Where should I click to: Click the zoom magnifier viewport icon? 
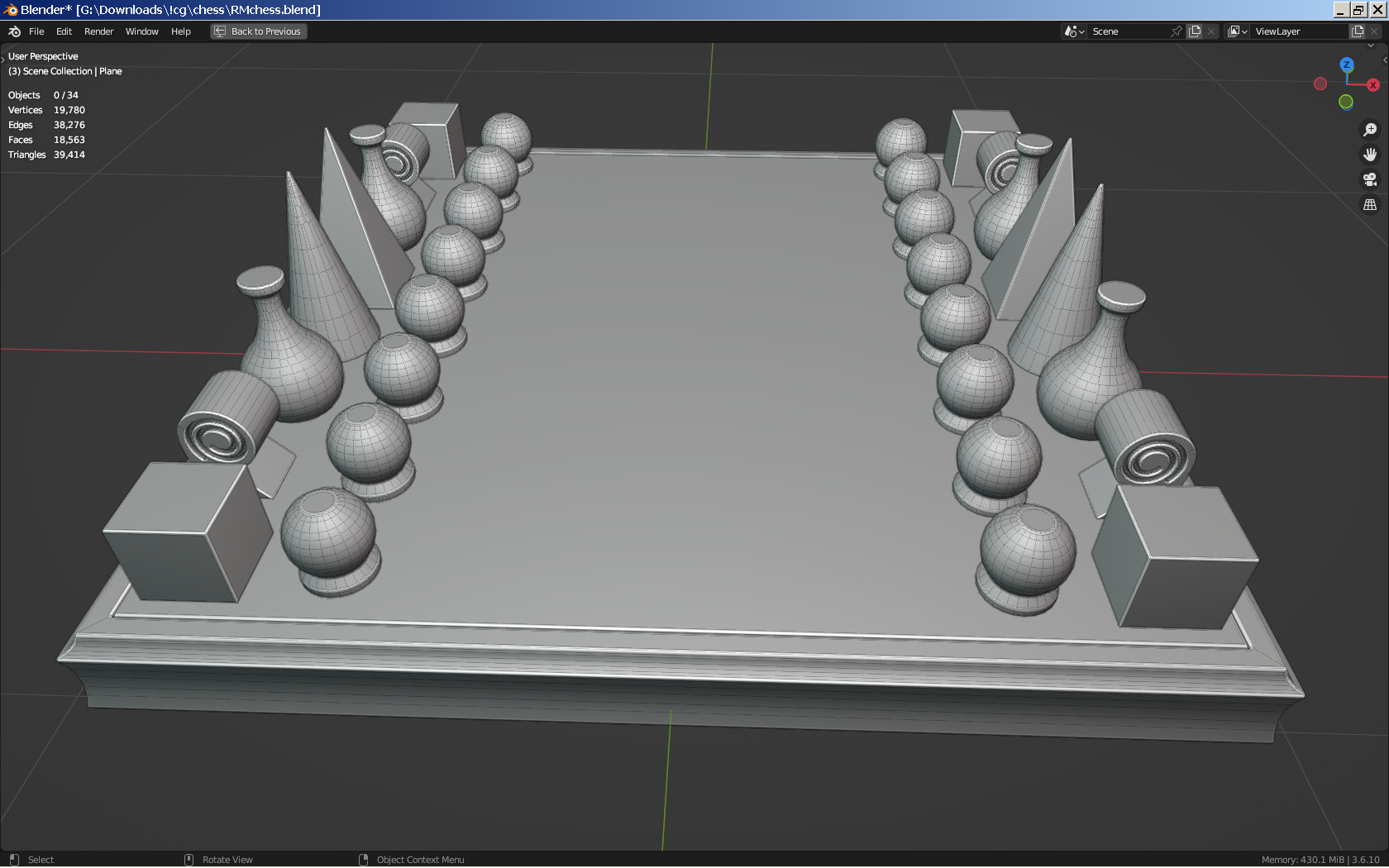1370,130
